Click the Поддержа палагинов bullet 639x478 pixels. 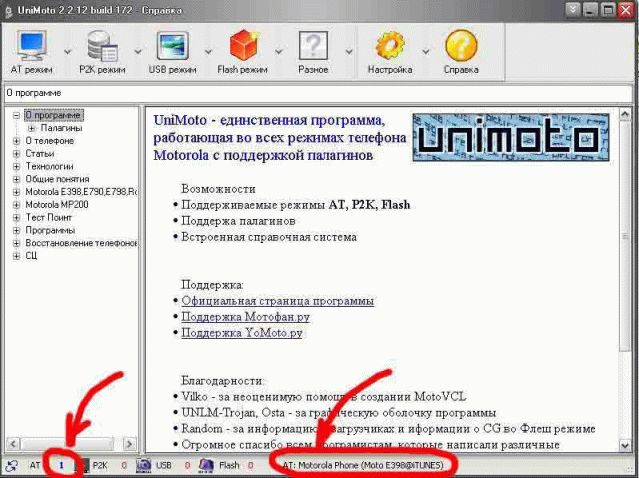pyautogui.click(x=238, y=221)
